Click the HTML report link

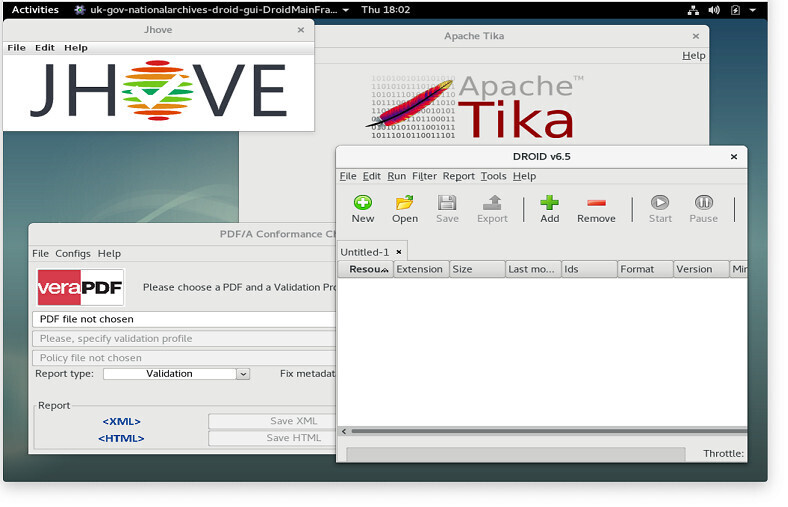click(x=121, y=438)
